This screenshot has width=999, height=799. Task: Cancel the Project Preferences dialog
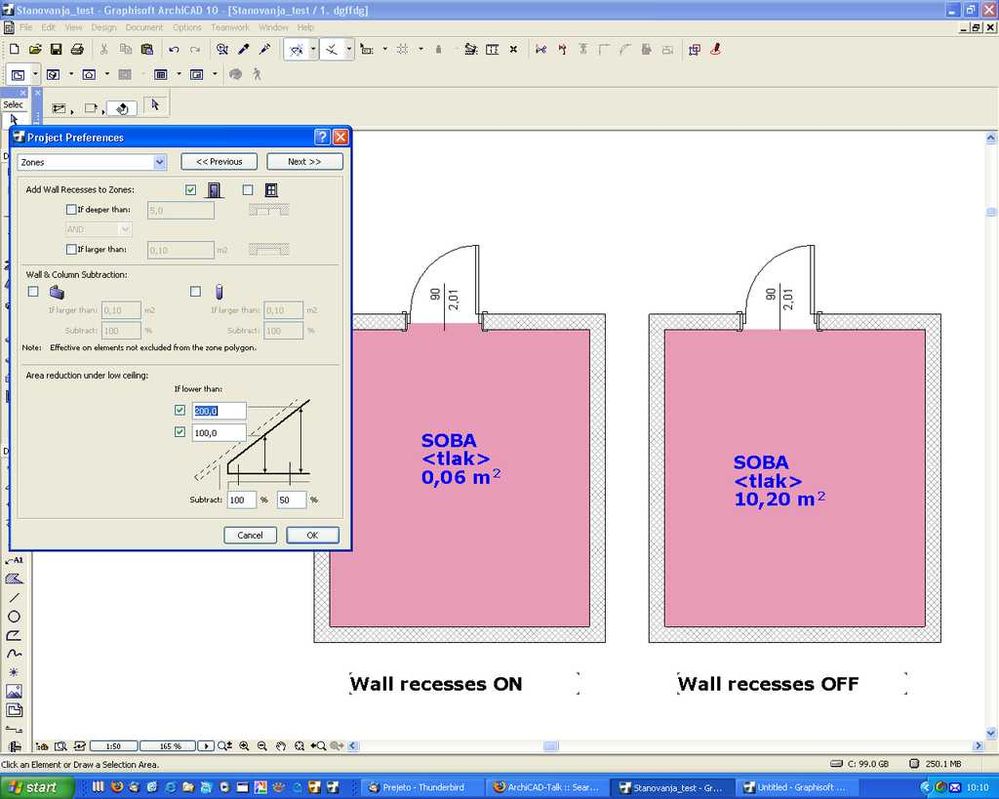click(250, 535)
